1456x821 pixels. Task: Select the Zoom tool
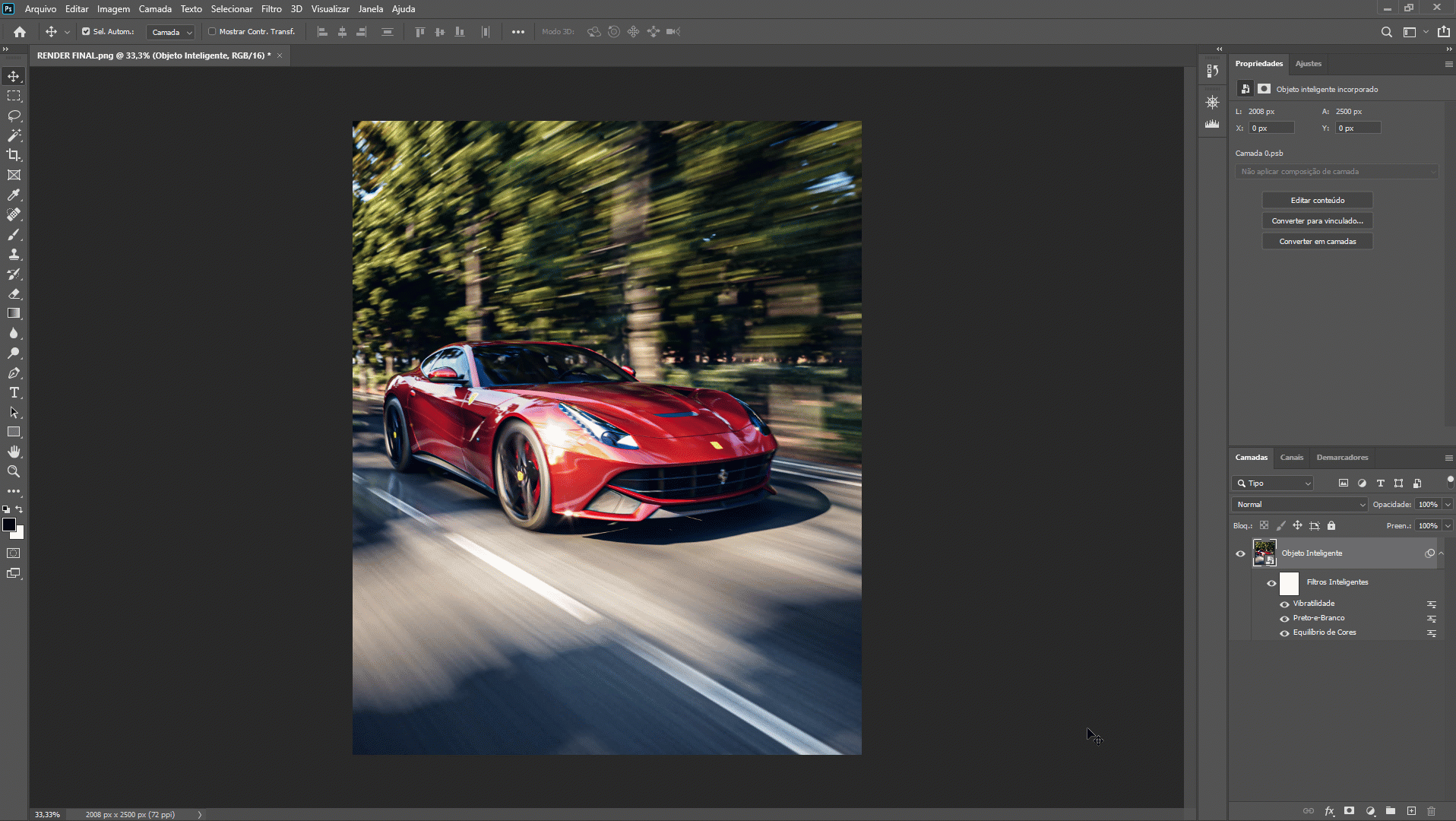click(x=14, y=471)
